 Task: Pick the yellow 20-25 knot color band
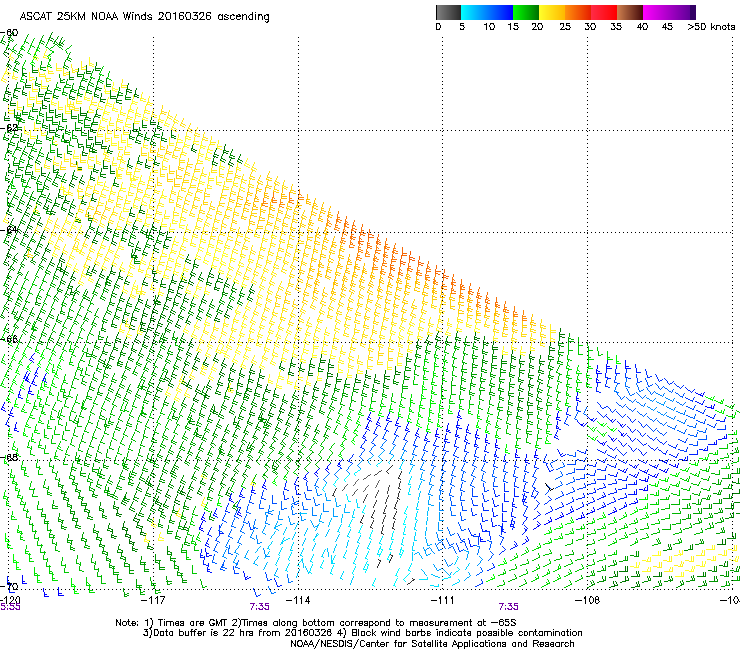point(552,12)
